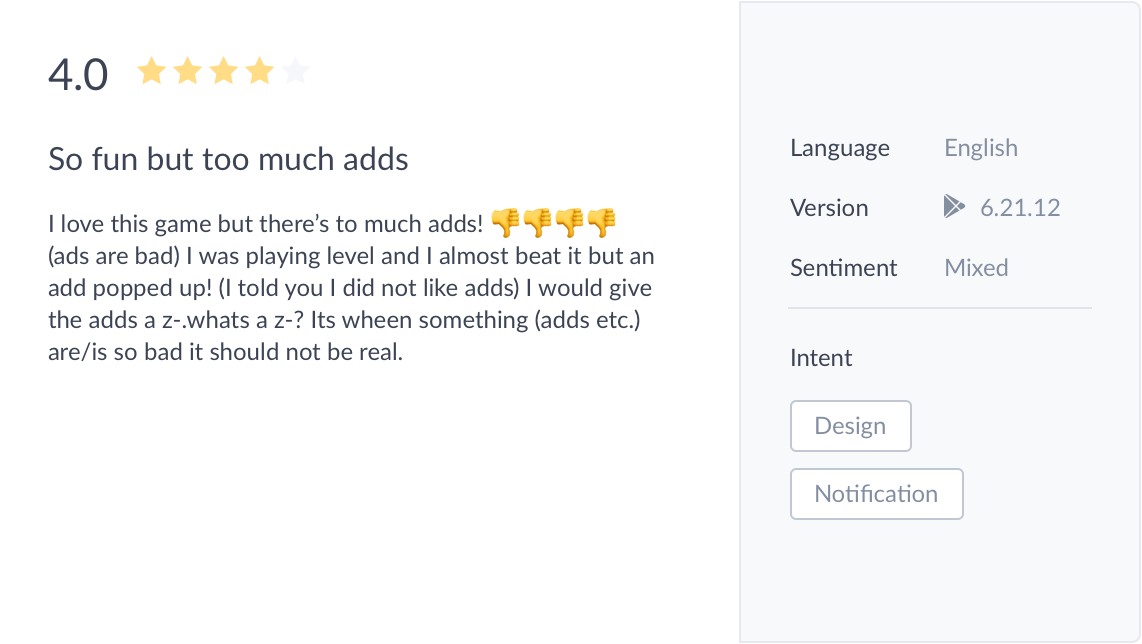Click the second yellow star
This screenshot has width=1142, height=644.
(x=187, y=72)
